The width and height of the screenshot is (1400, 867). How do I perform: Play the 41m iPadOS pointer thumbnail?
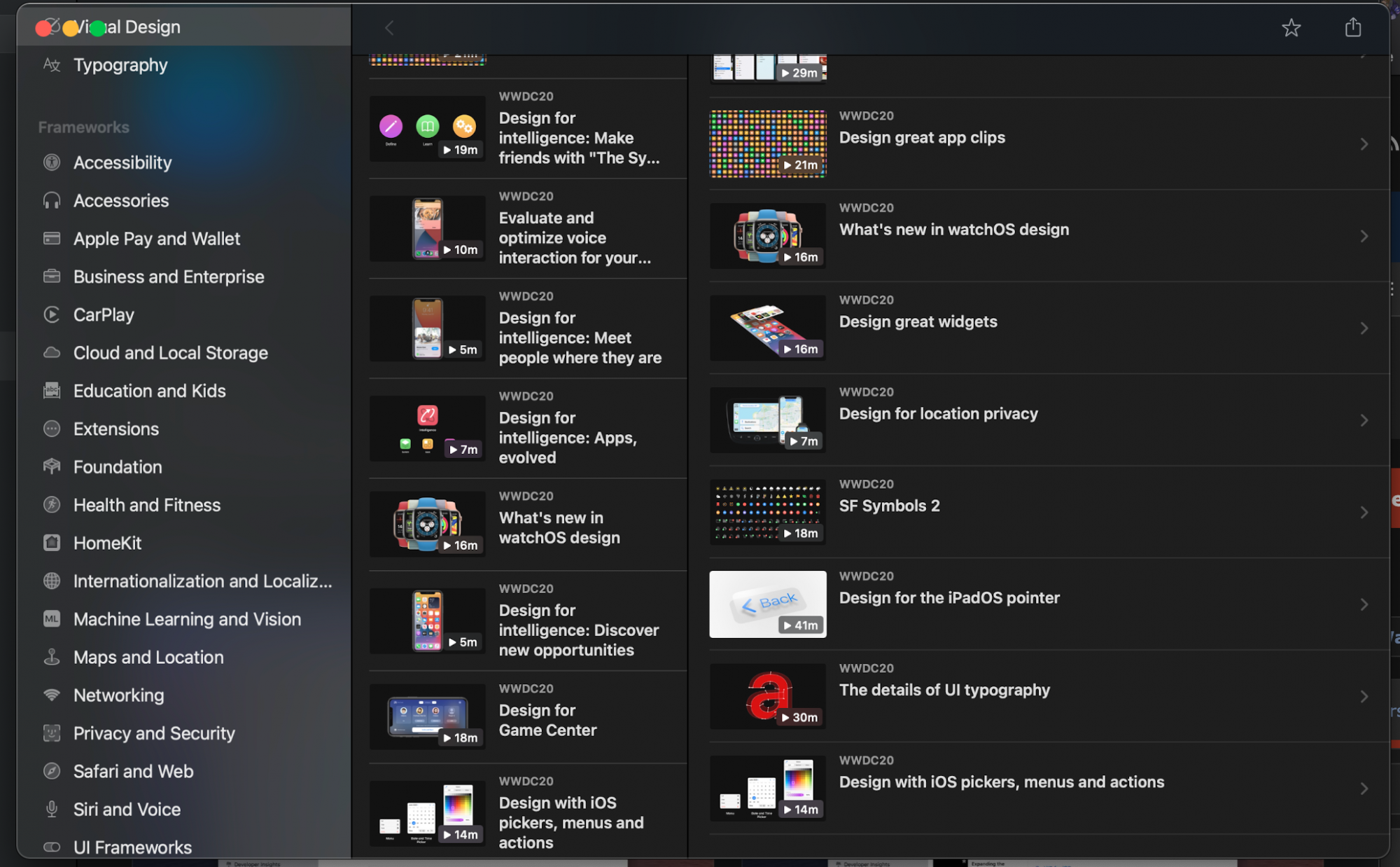(x=768, y=604)
